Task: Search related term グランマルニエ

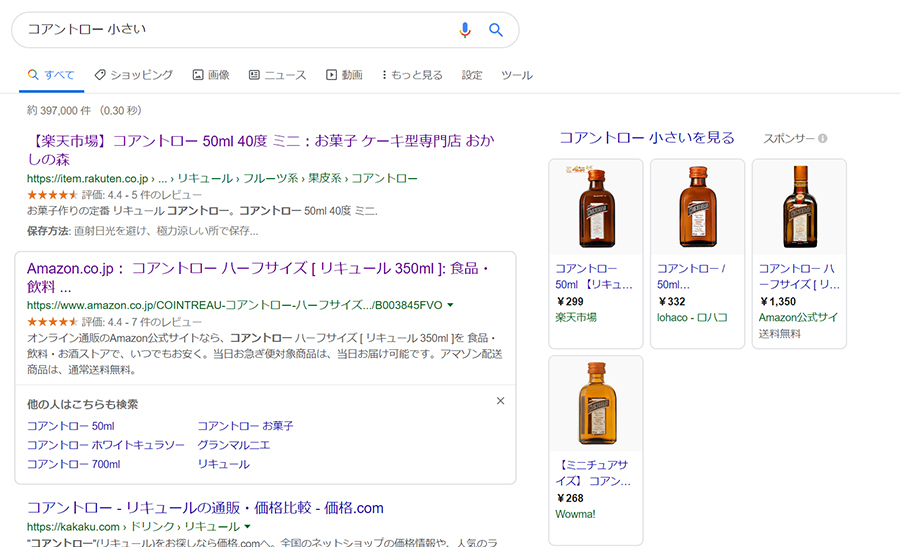Action: [233, 445]
